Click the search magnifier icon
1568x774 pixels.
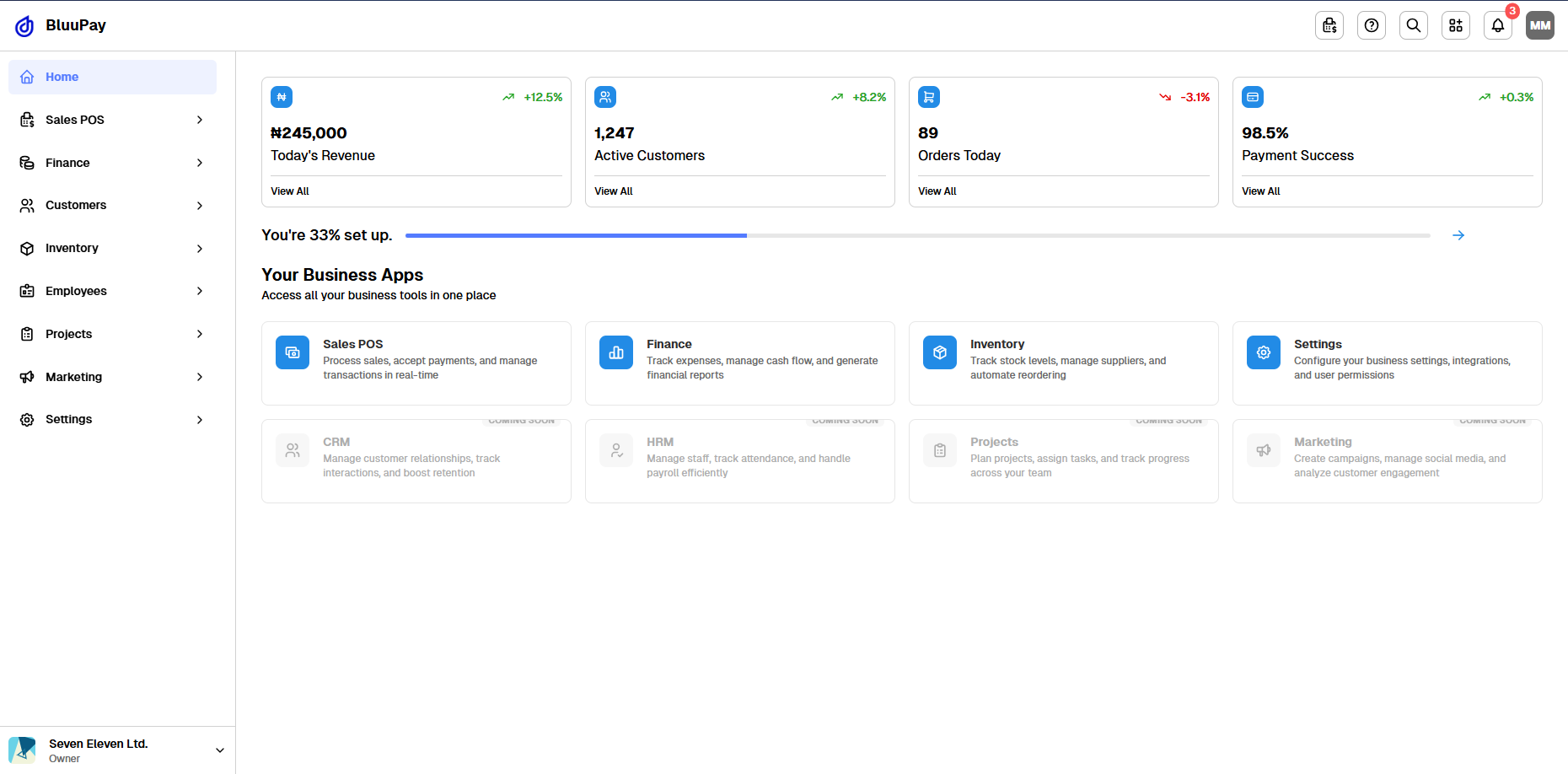click(x=1414, y=25)
